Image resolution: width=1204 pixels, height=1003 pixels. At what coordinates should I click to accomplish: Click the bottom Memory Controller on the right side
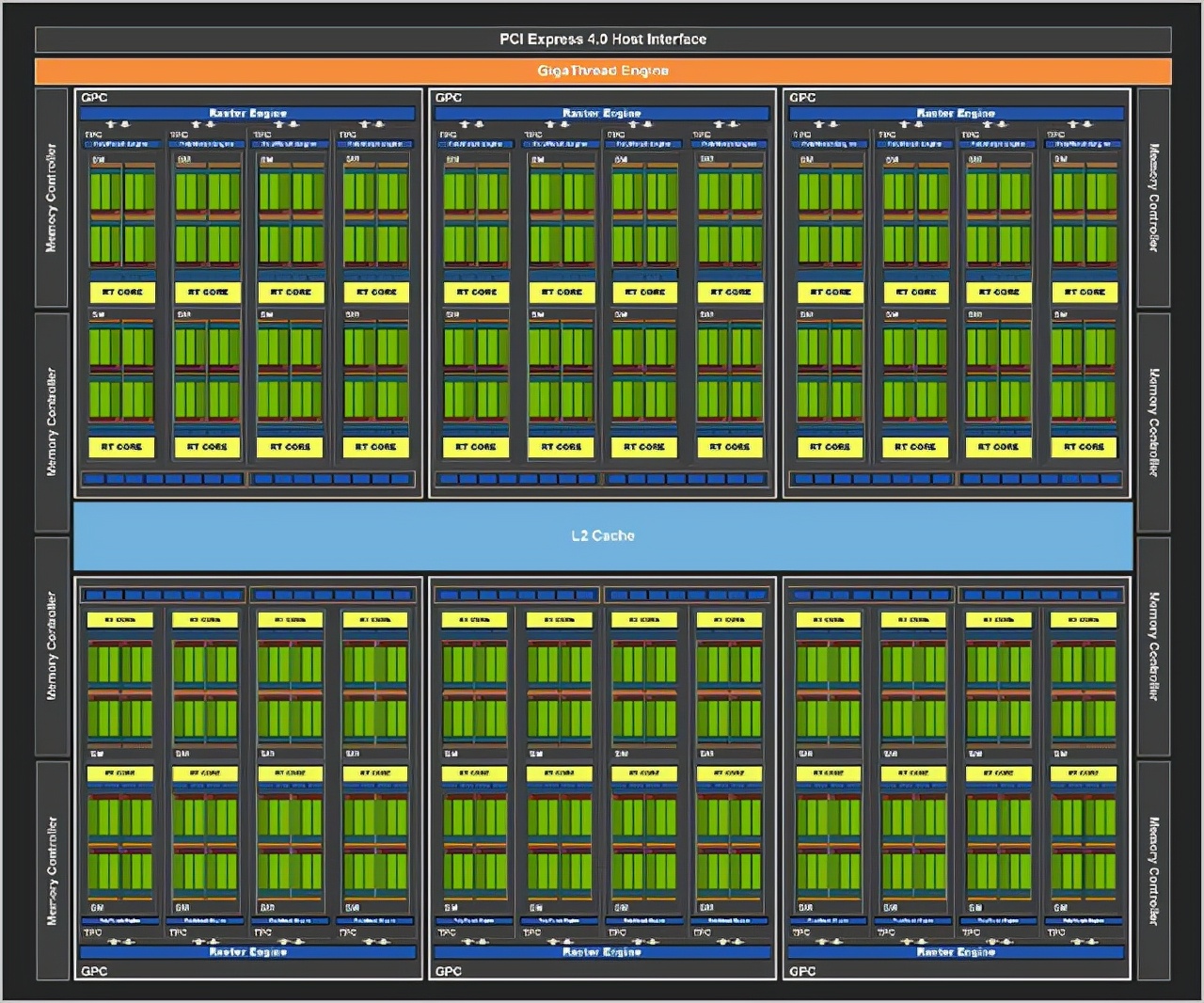1154,870
